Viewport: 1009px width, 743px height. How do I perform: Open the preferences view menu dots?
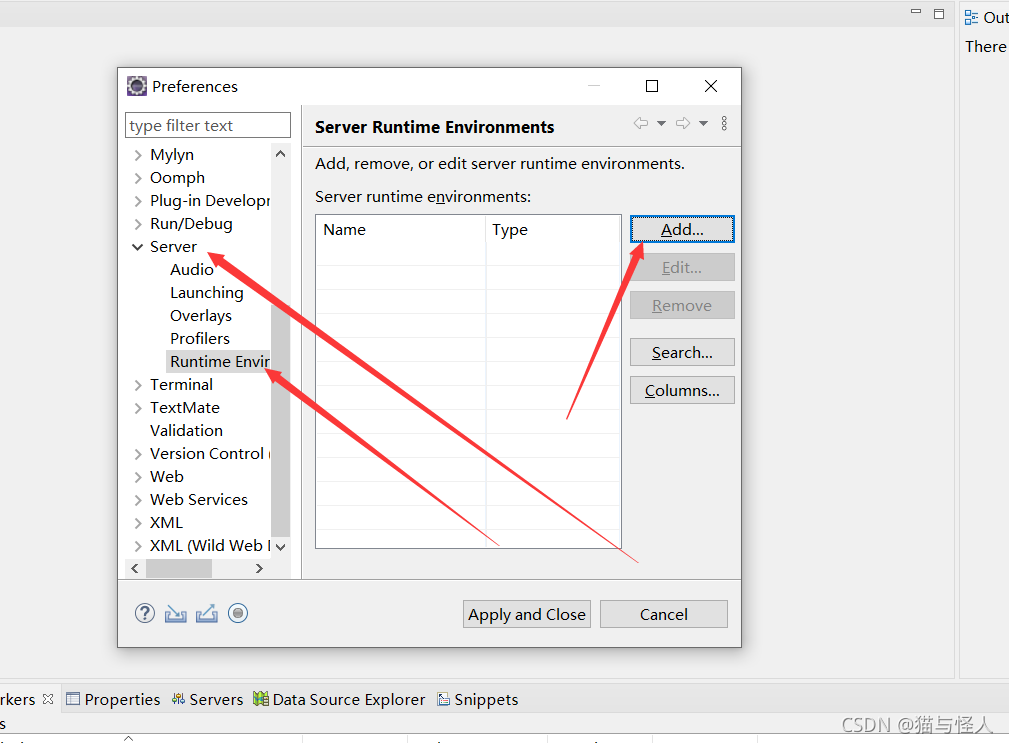point(724,123)
